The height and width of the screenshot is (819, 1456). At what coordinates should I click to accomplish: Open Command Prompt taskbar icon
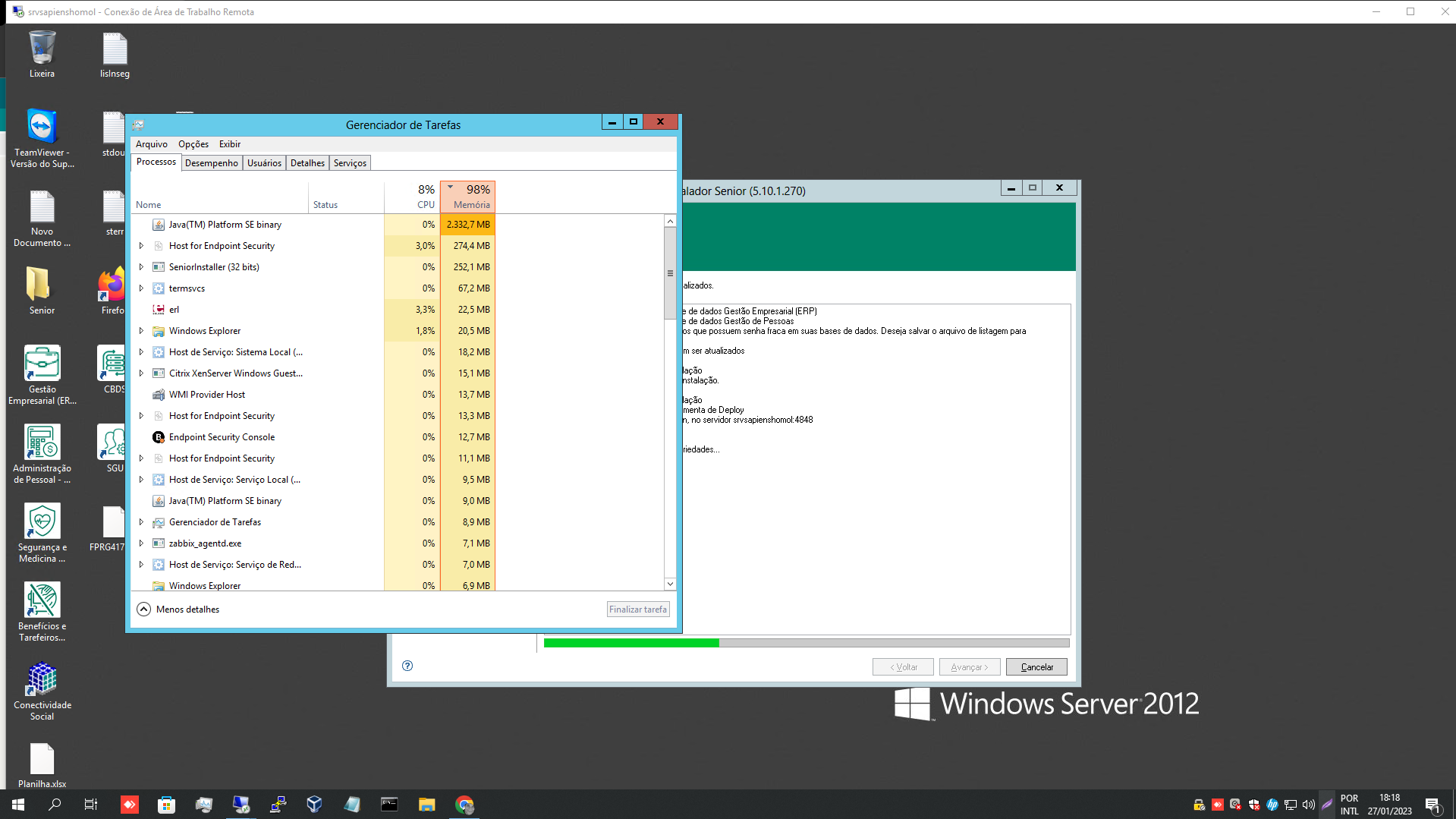[x=389, y=805]
